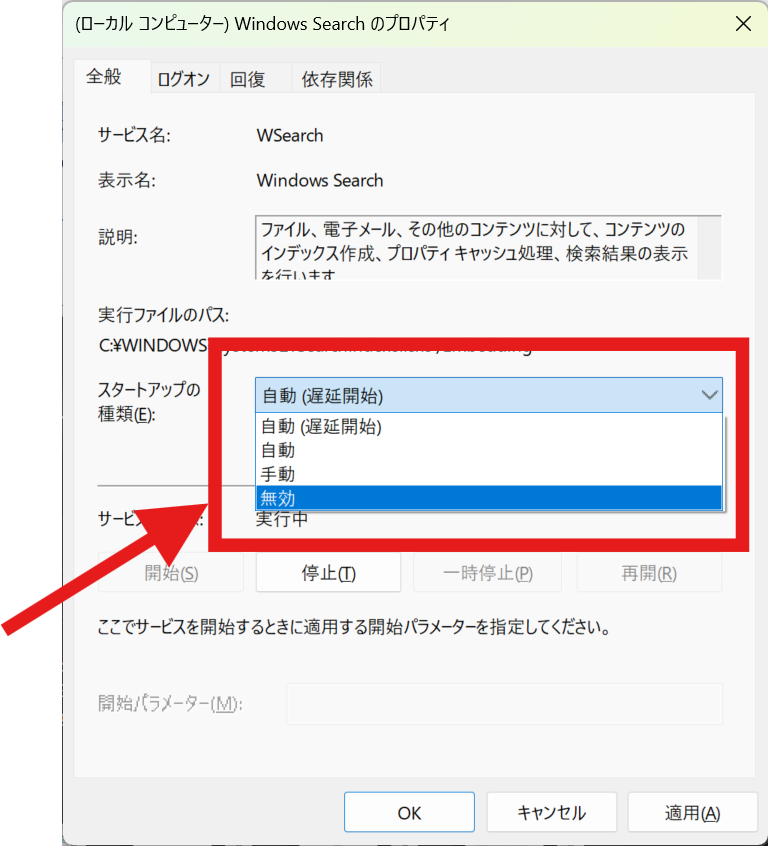Viewport: 768px width, 846px height.
Task: Click the 実行中 service status text
Action: (x=282, y=519)
